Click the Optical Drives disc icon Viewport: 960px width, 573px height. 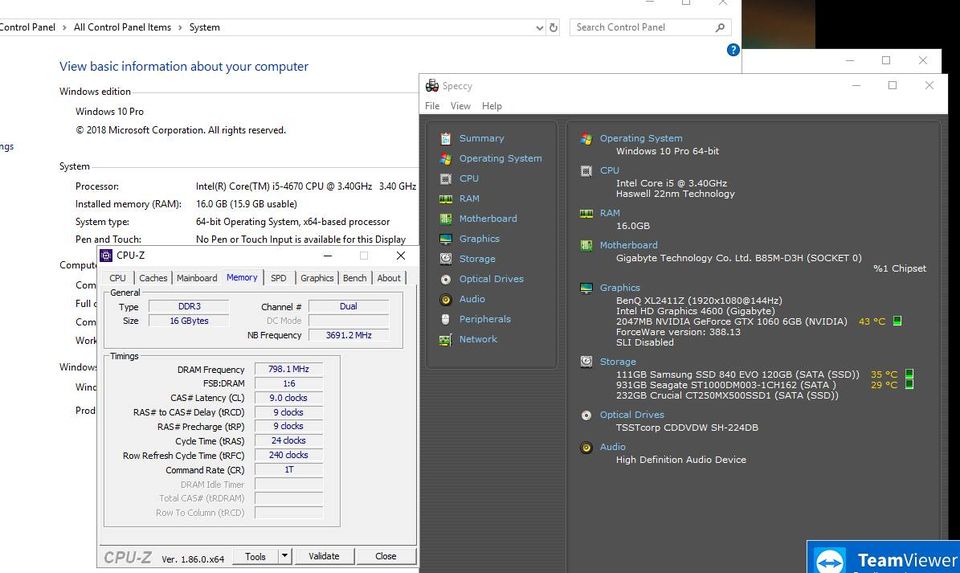click(x=446, y=279)
